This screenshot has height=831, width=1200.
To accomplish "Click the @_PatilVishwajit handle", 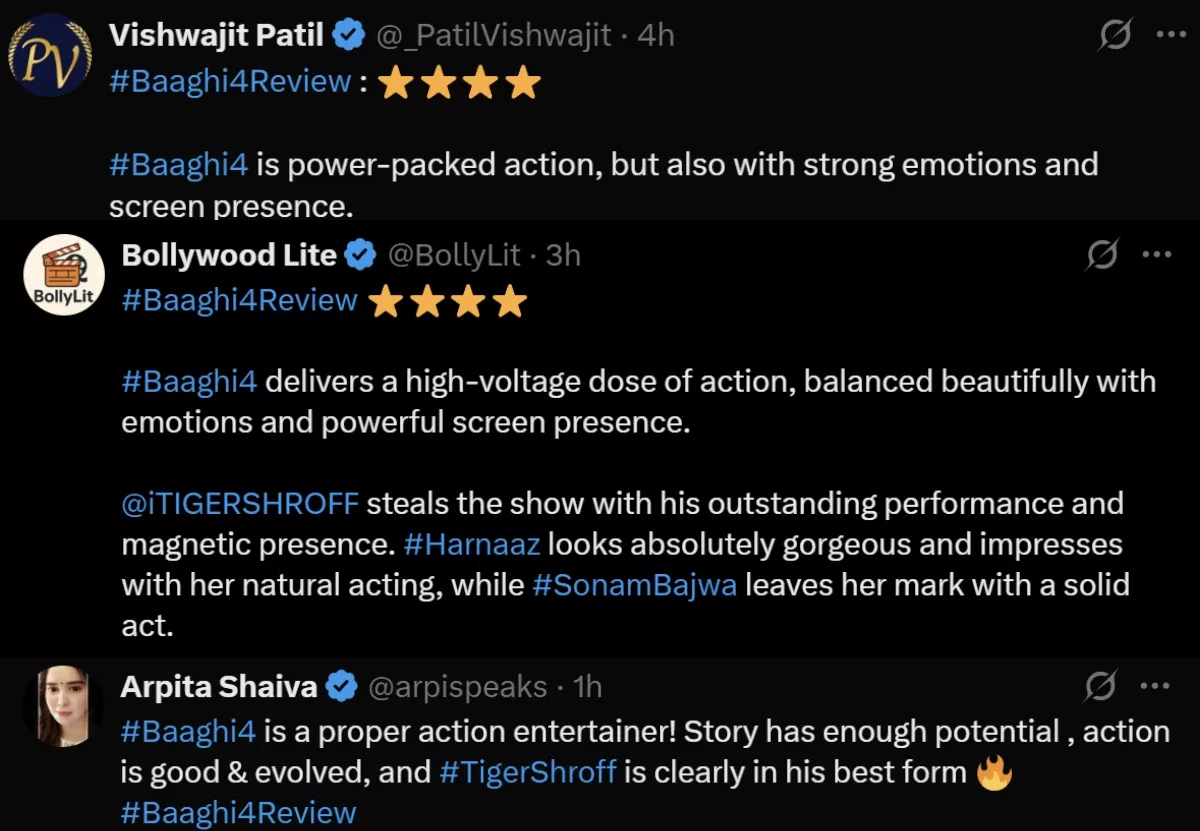I will [x=492, y=36].
